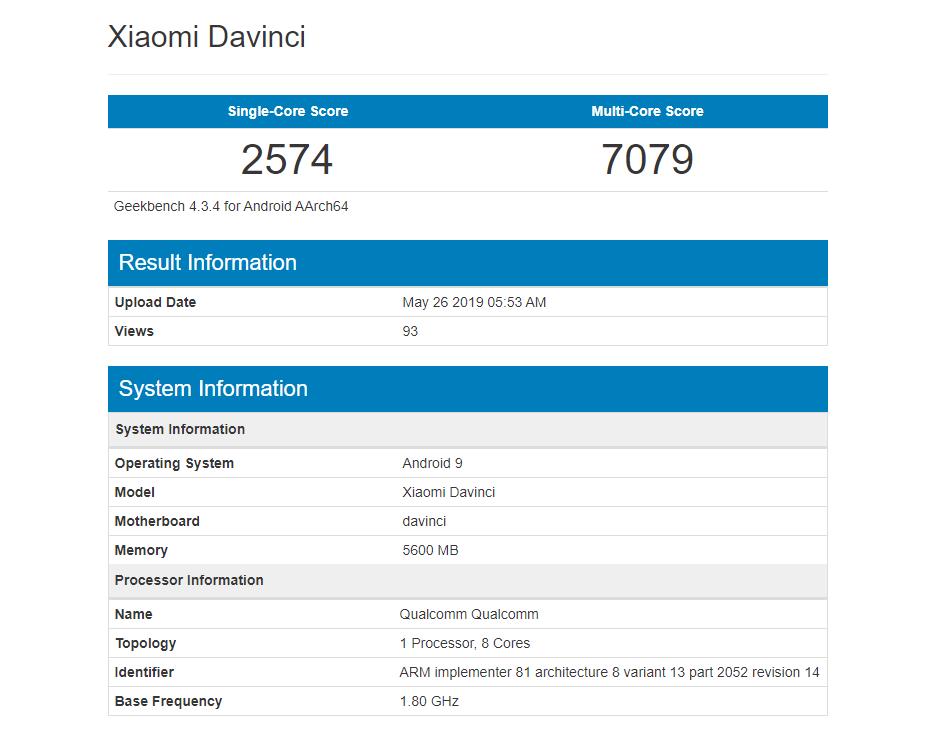Select the Views label

pos(134,331)
